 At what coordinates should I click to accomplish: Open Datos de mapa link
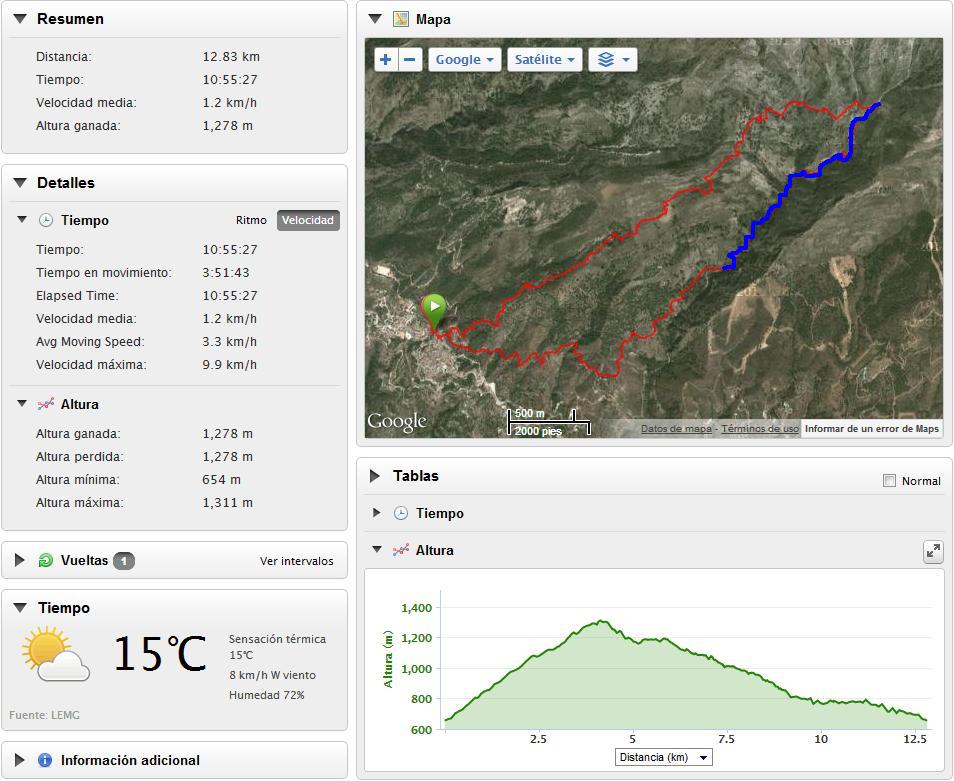[676, 428]
